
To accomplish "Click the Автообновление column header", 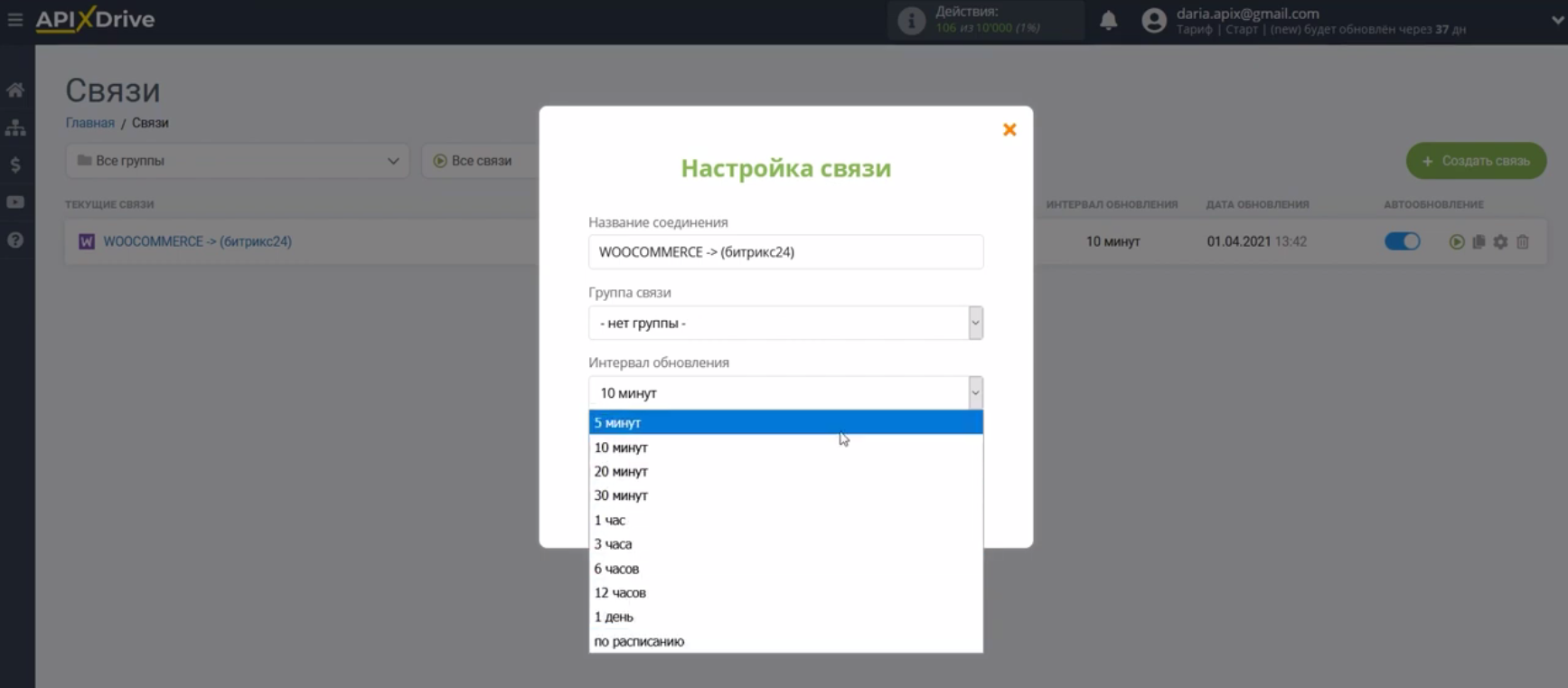I will coord(1433,204).
